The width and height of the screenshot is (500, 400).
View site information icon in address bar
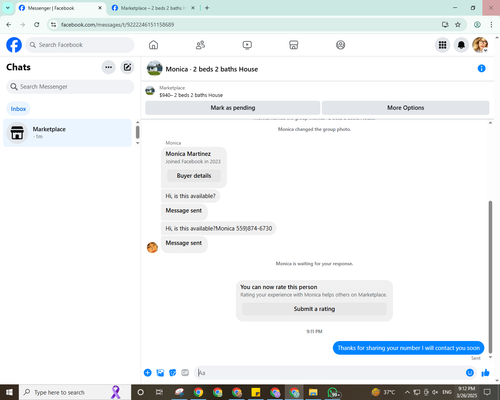click(53, 25)
